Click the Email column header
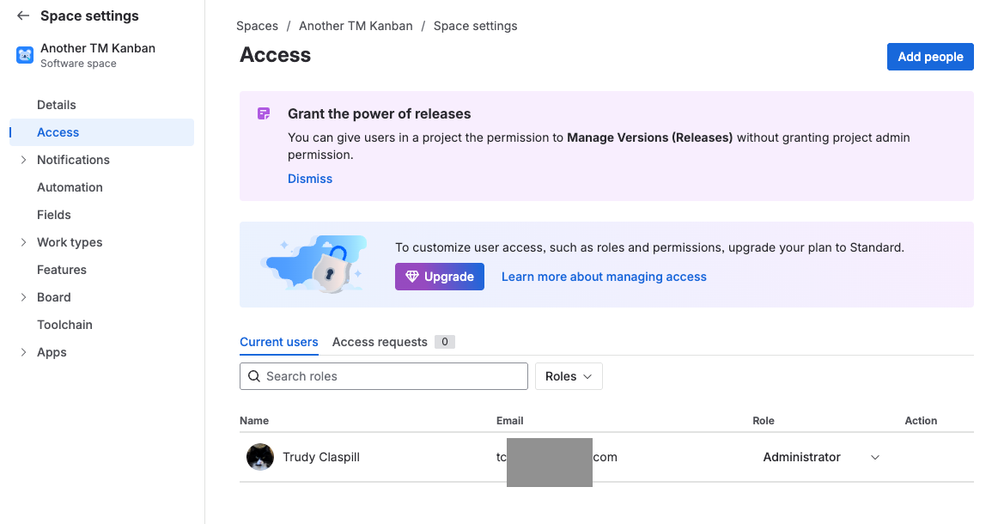 (x=510, y=421)
